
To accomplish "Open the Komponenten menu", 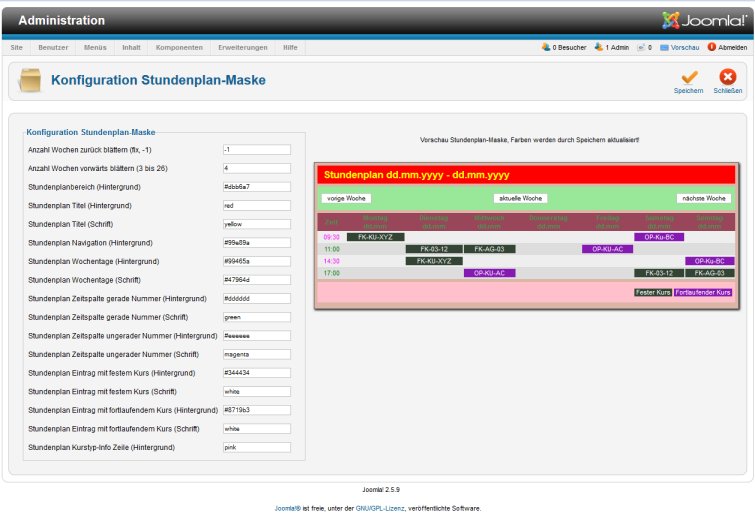I will pyautogui.click(x=179, y=47).
